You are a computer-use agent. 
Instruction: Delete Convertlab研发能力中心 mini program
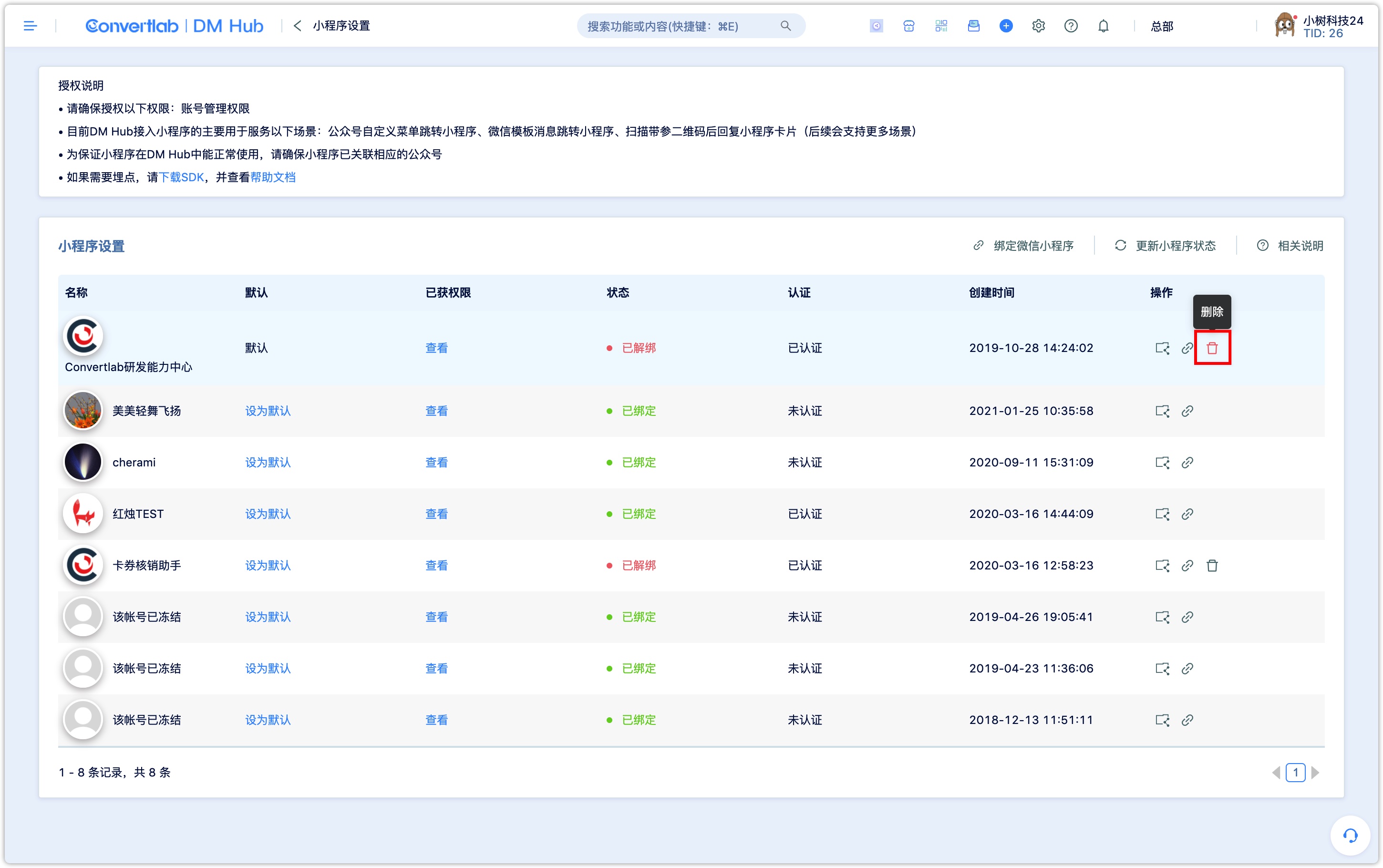click(1212, 348)
